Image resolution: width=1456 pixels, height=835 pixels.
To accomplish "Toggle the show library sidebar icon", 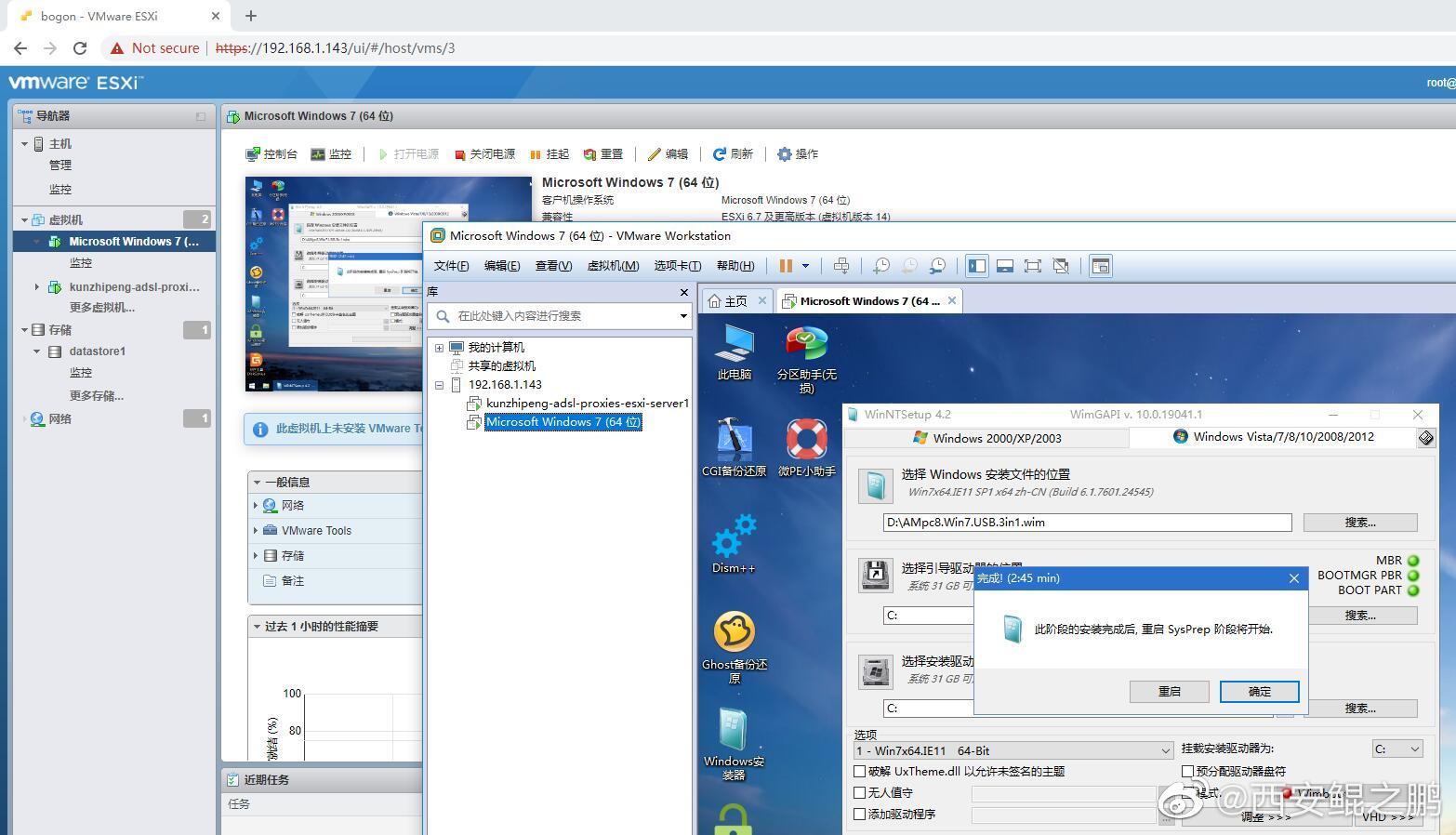I will (x=977, y=266).
